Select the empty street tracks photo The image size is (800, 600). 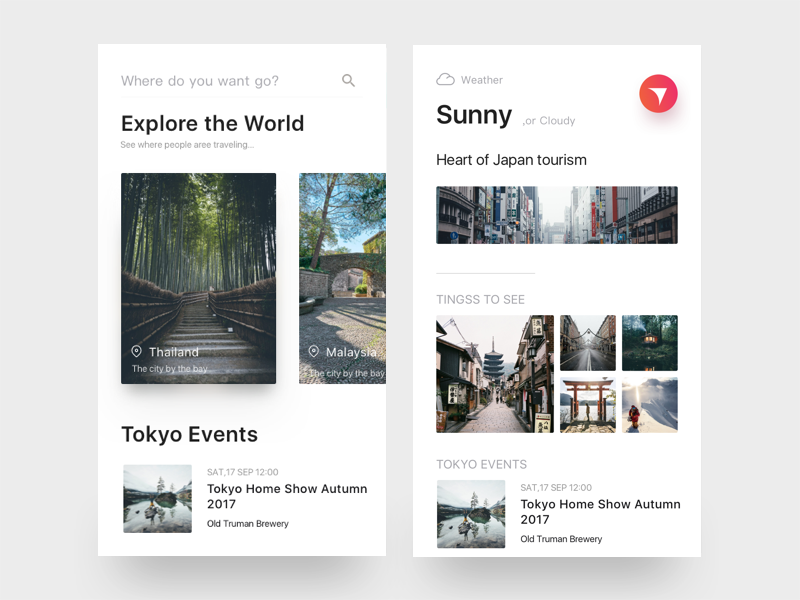pos(587,343)
